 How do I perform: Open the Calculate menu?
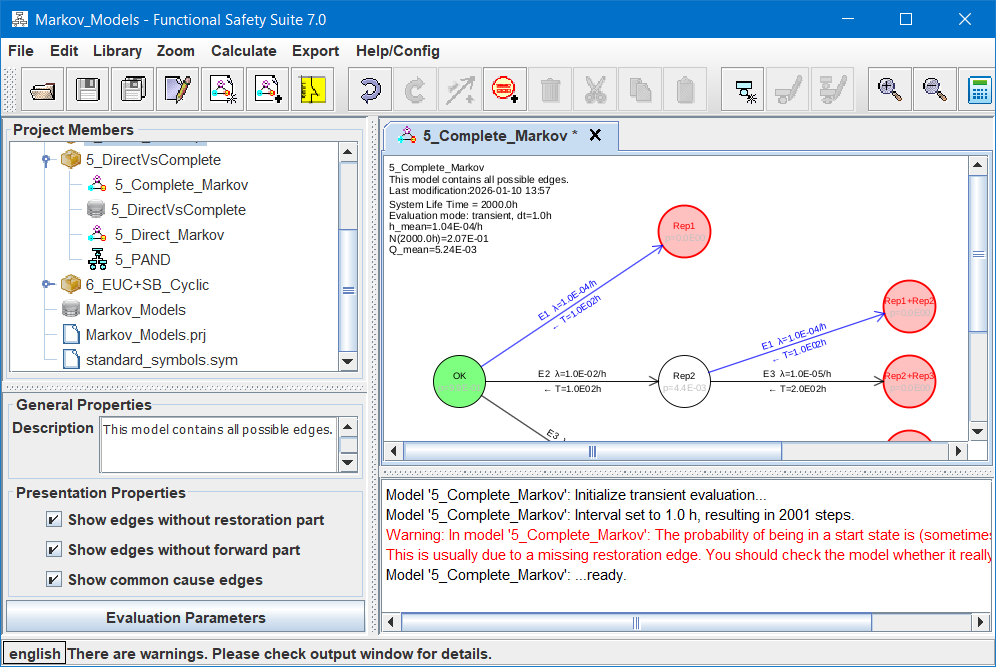pos(243,51)
